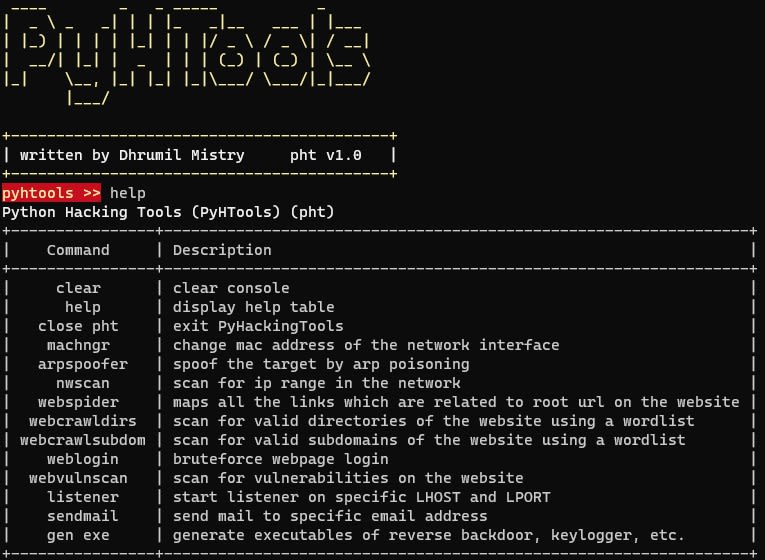This screenshot has width=765, height=560.
Task: Click the machngr command name
Action: (x=78, y=345)
